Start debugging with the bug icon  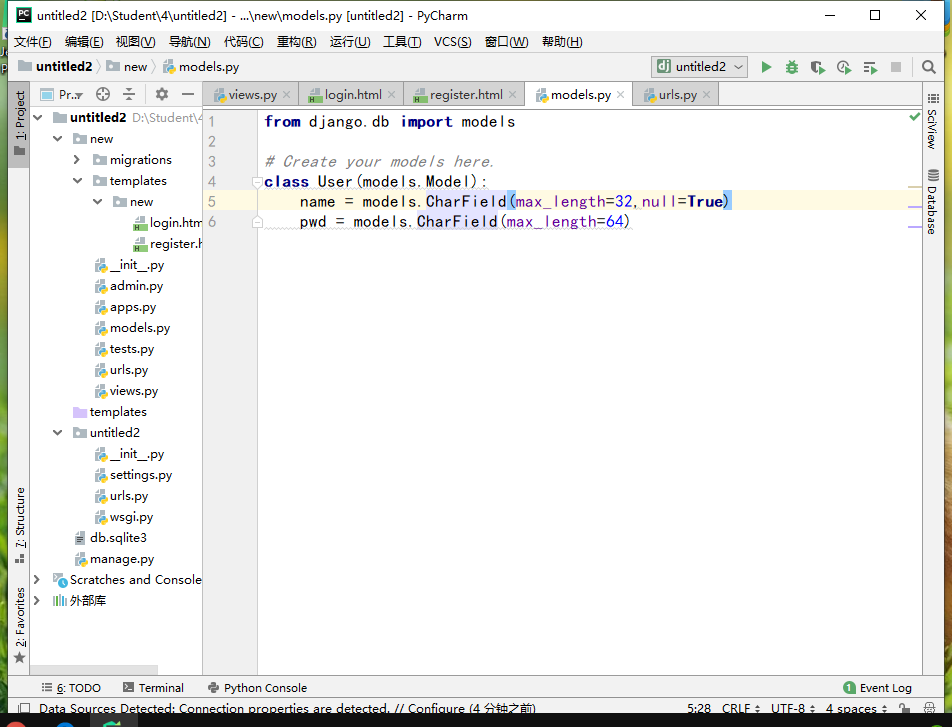click(792, 67)
